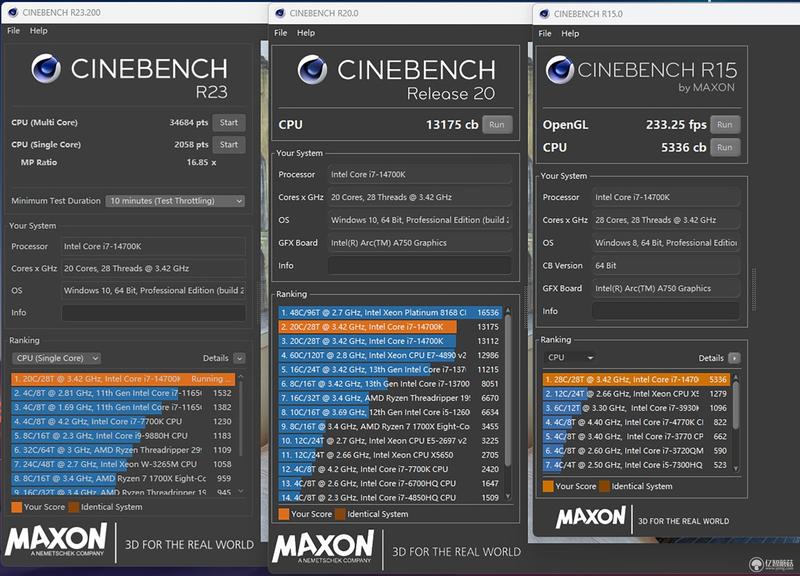
Task: Click R20 Processor field 'Intel Core i7-14700K'
Action: 419,174
